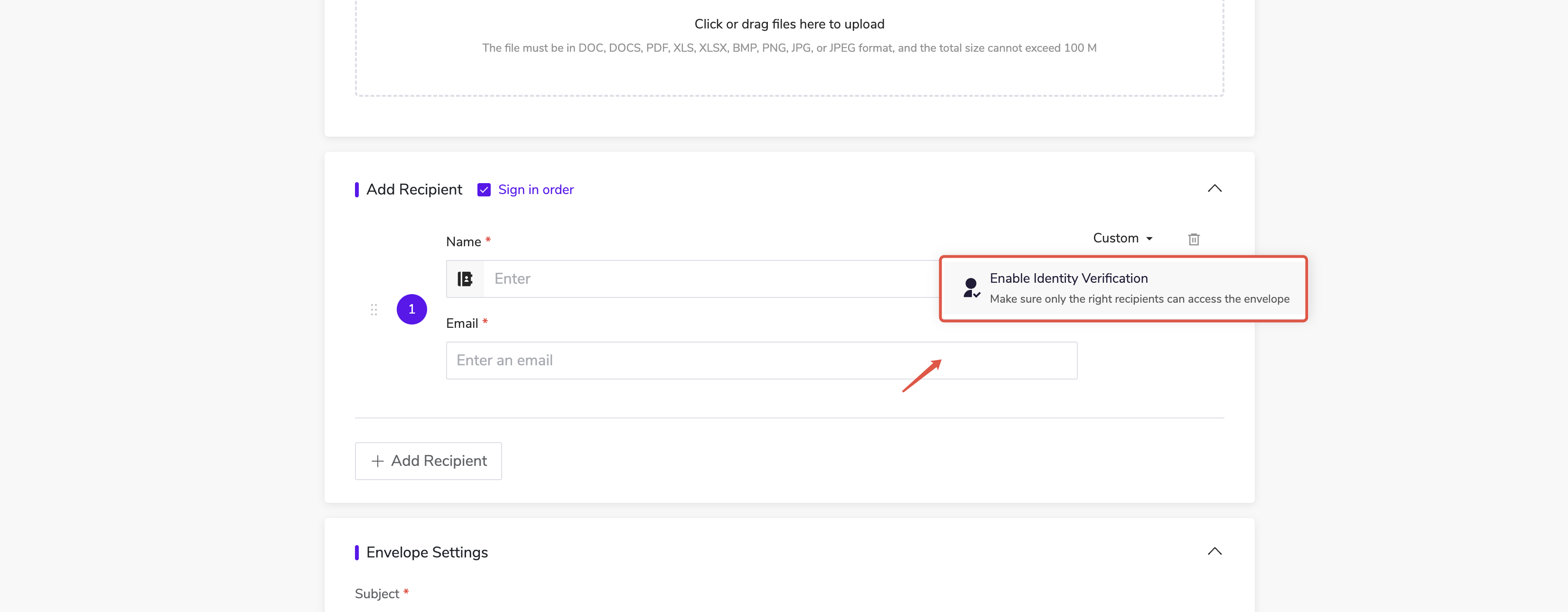The image size is (1568, 612).
Task: Choose Enable Identity Verification option
Action: (1068, 278)
